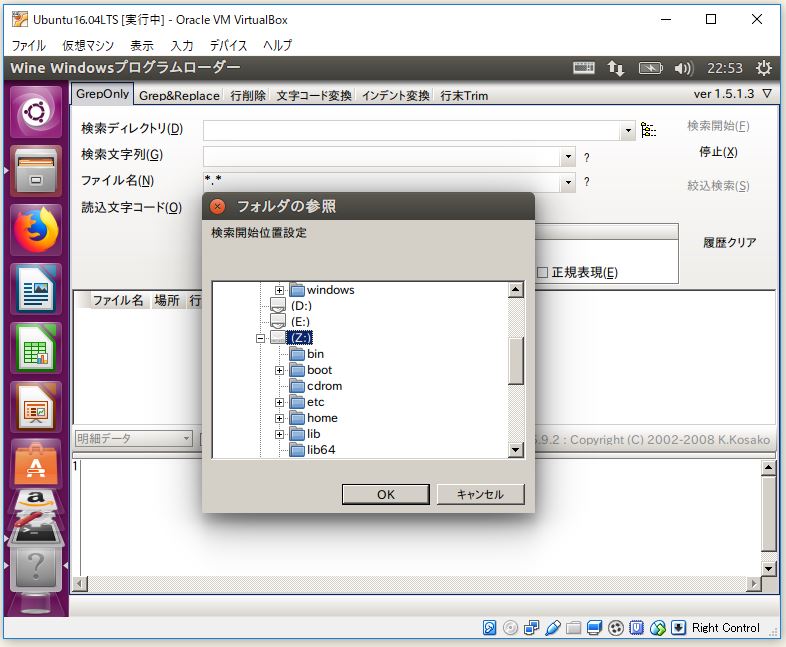The height and width of the screenshot is (647, 786).
Task: Open ファイル名 dropdown arrow
Action: click(x=568, y=182)
